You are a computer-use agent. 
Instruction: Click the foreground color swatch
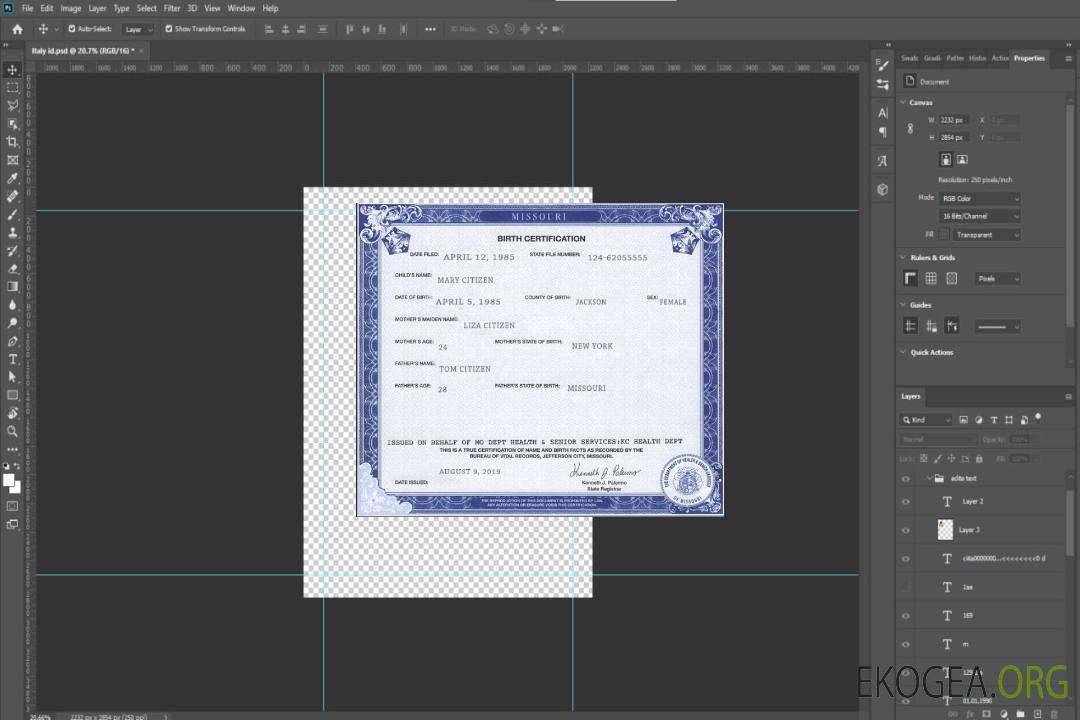click(x=8, y=481)
